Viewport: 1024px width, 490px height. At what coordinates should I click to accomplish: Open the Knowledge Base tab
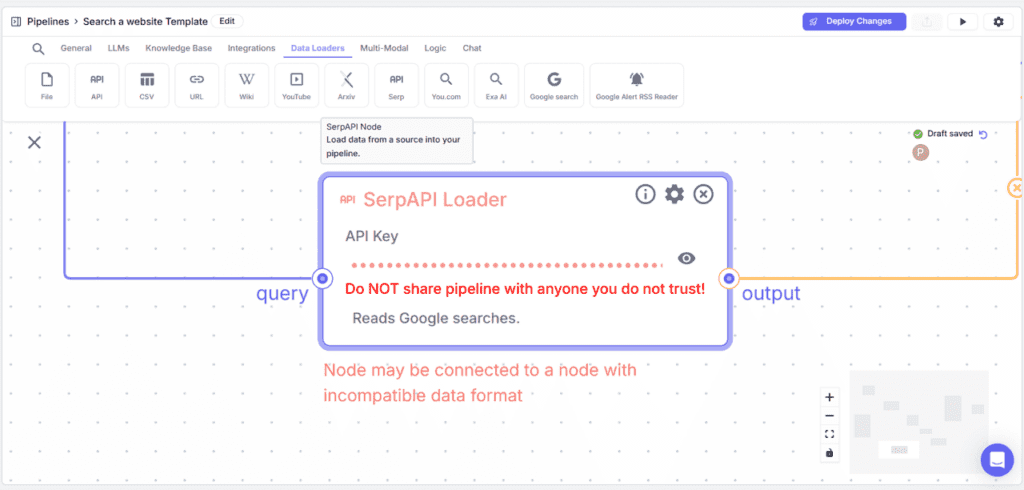click(179, 48)
